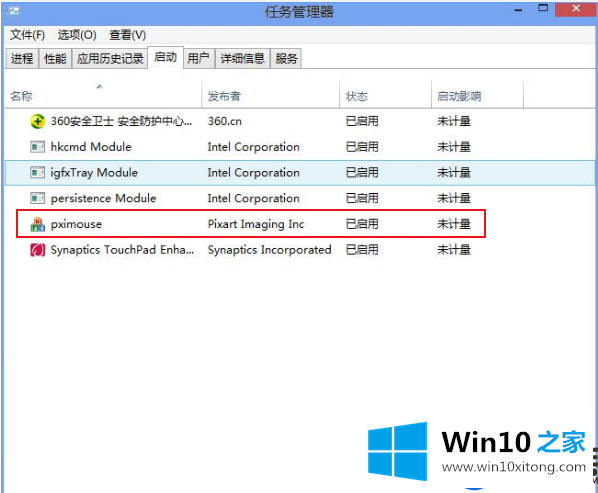Image resolution: width=598 pixels, height=493 pixels.
Task: Click 未计量 impact in igfxTray Module row
Action: tap(454, 173)
